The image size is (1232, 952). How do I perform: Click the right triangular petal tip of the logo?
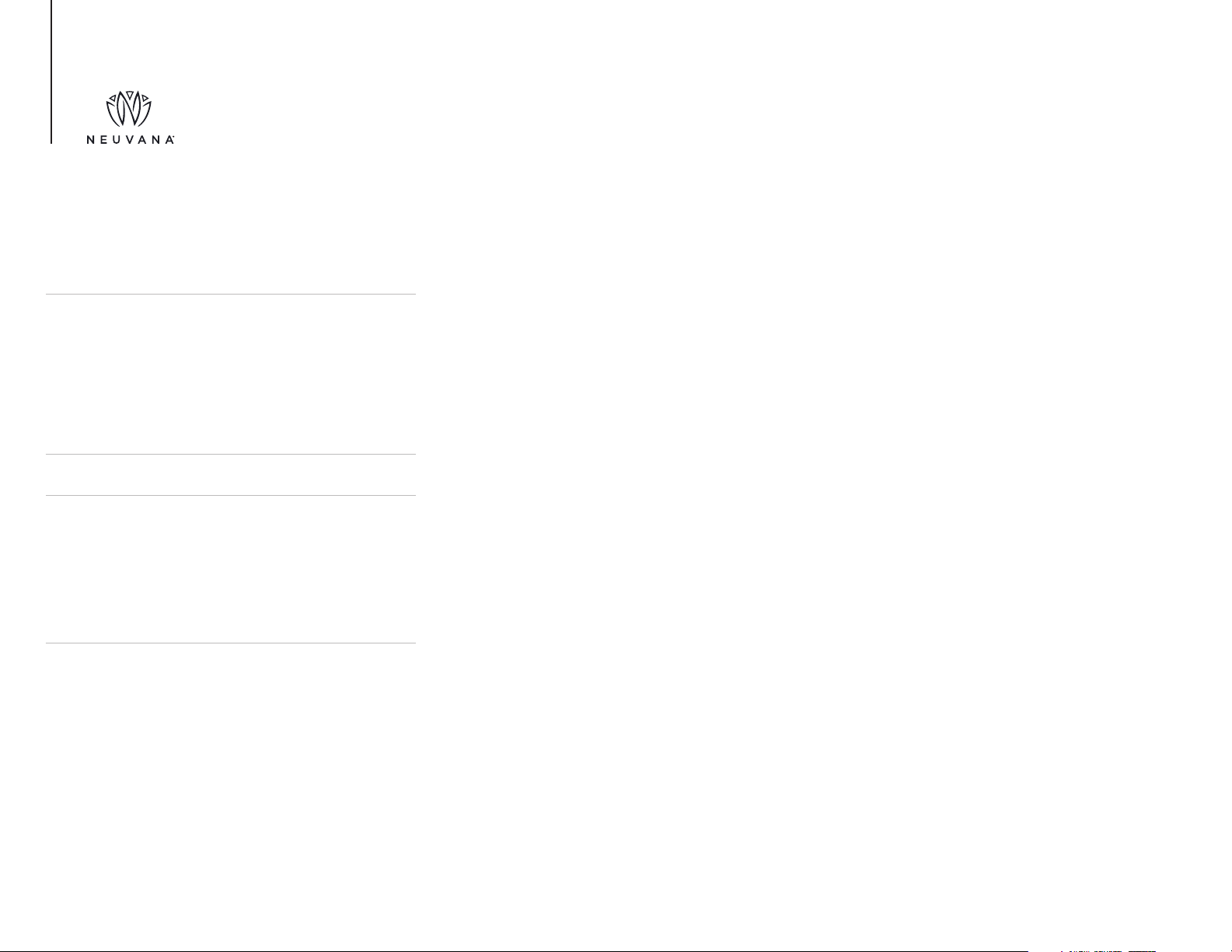point(145,98)
